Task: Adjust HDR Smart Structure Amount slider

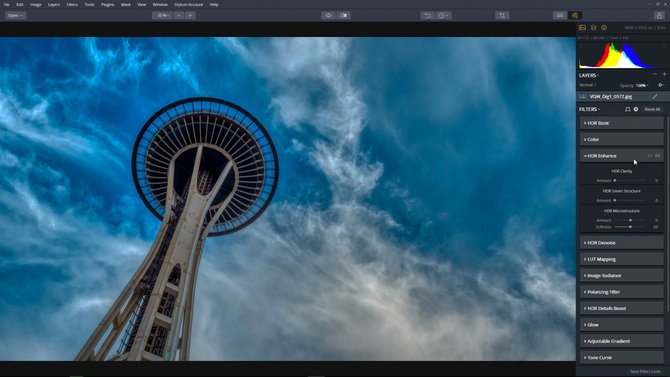Action: tap(631, 200)
